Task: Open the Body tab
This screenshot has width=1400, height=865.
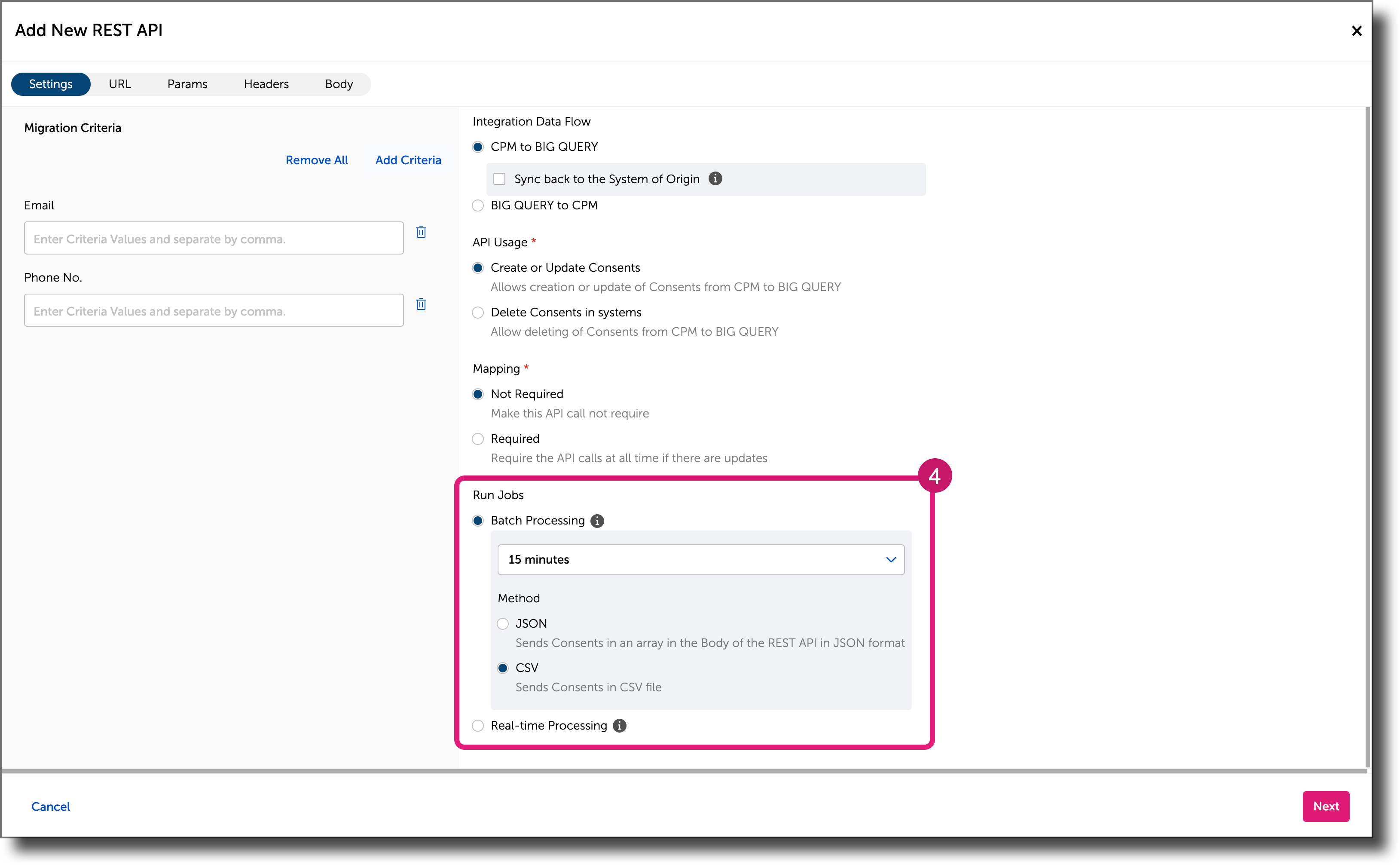Action: click(x=339, y=84)
